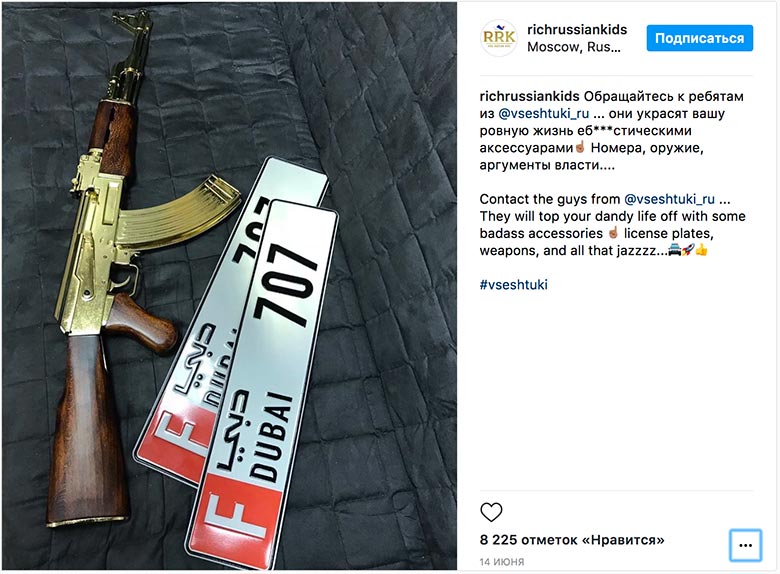The width and height of the screenshot is (780, 574).
Task: Open @vseshtuki_ru mention in English caption
Action: (669, 199)
